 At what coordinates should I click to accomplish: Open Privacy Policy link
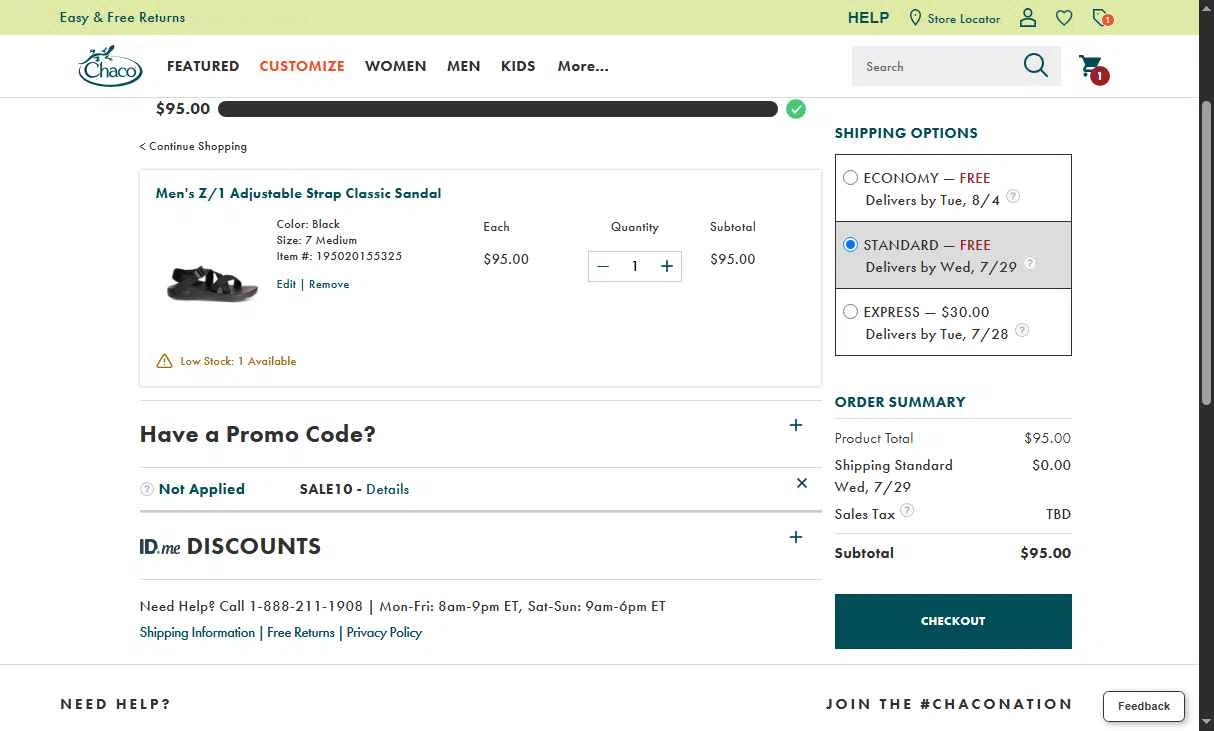[x=384, y=632]
